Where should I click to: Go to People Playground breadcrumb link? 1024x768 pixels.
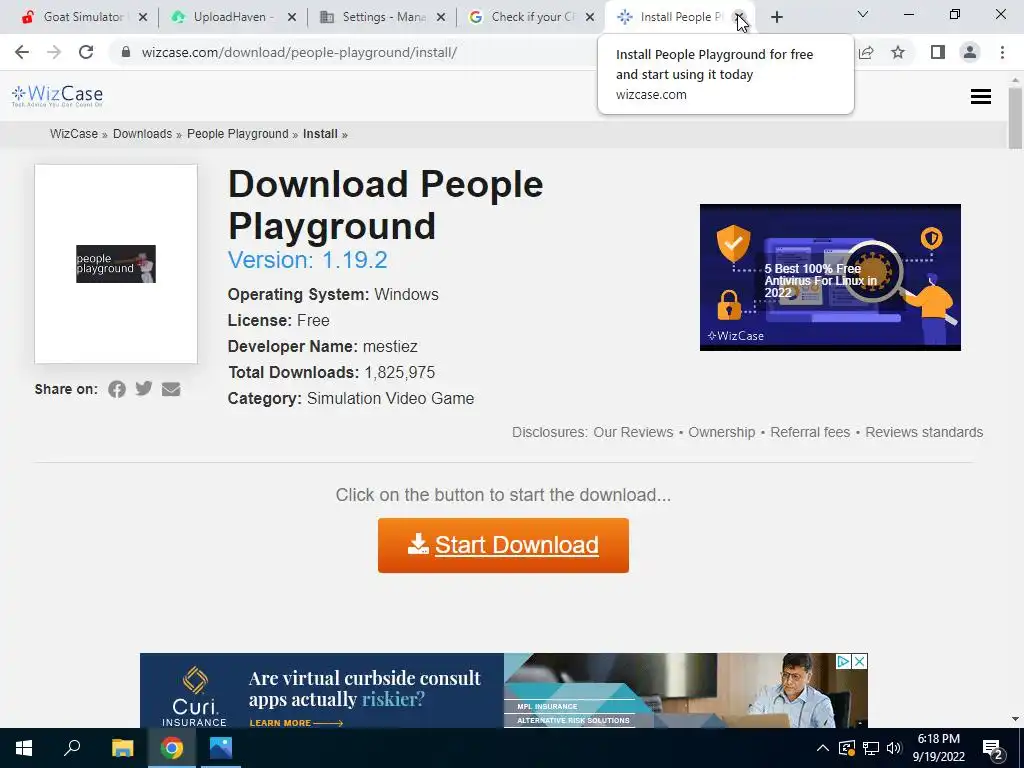click(238, 134)
